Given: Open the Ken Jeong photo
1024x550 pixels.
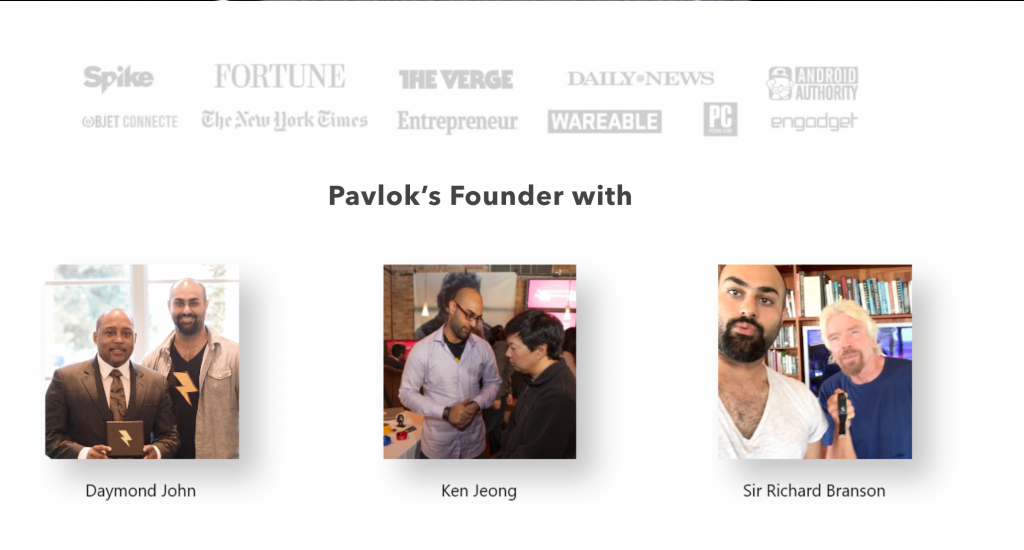Looking at the screenshot, I should click(x=479, y=361).
